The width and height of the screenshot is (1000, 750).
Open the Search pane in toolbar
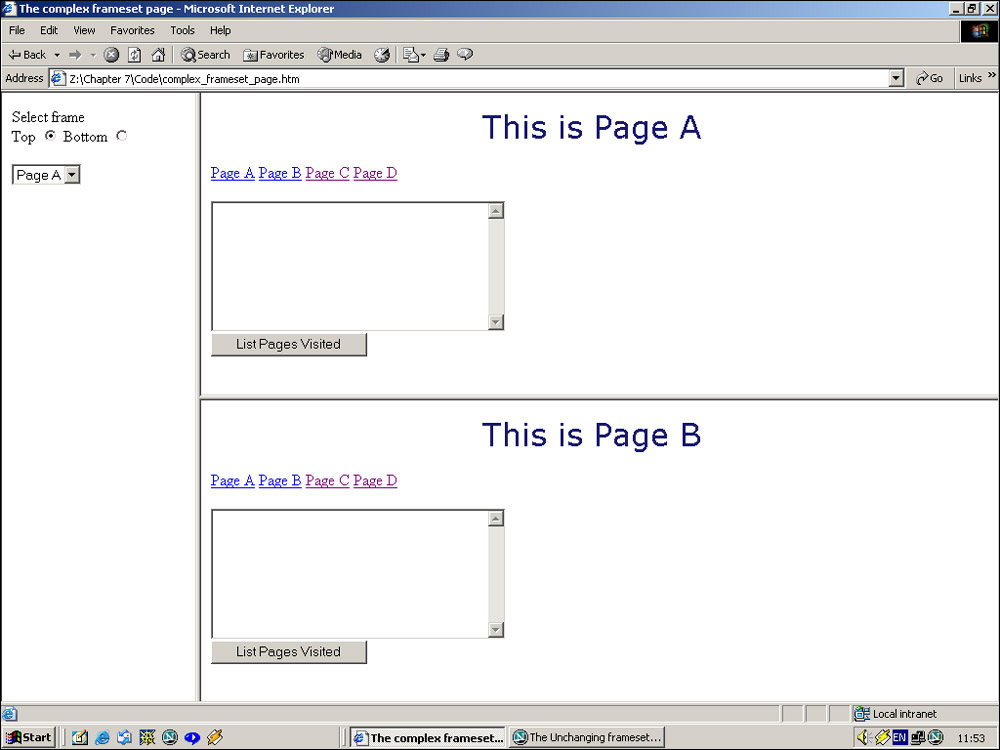pyautogui.click(x=205, y=55)
